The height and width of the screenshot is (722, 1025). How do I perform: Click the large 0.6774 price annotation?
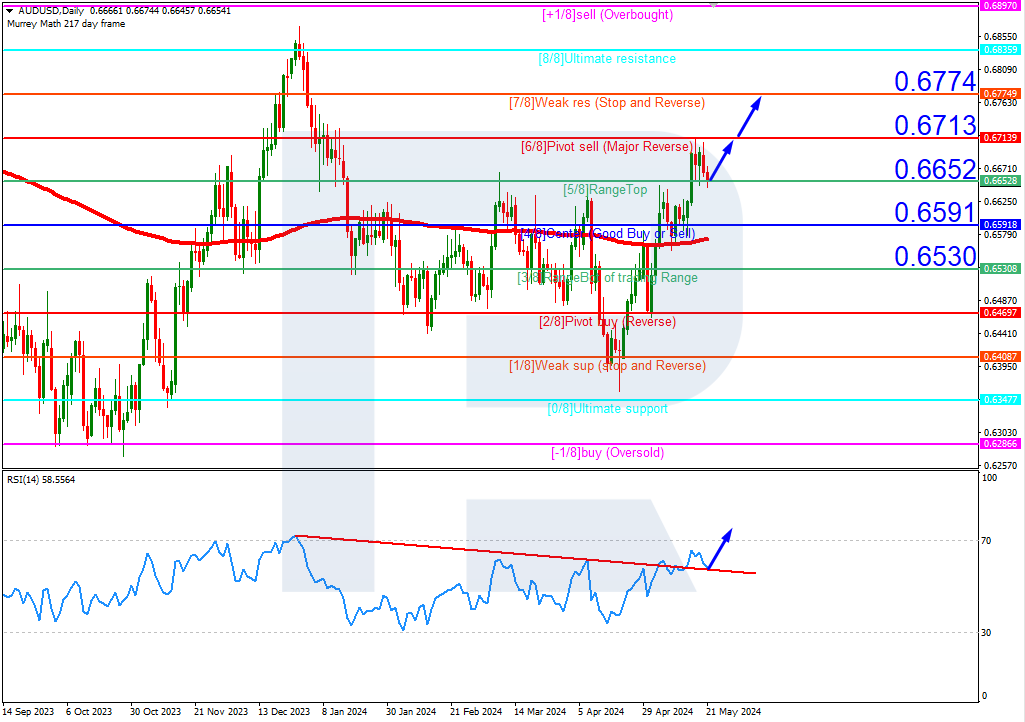tap(935, 82)
